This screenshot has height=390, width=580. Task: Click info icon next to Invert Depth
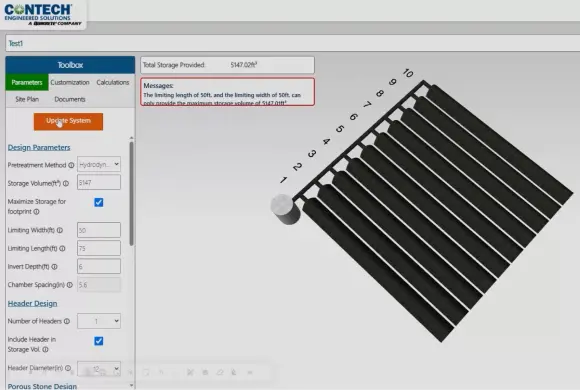(x=55, y=266)
